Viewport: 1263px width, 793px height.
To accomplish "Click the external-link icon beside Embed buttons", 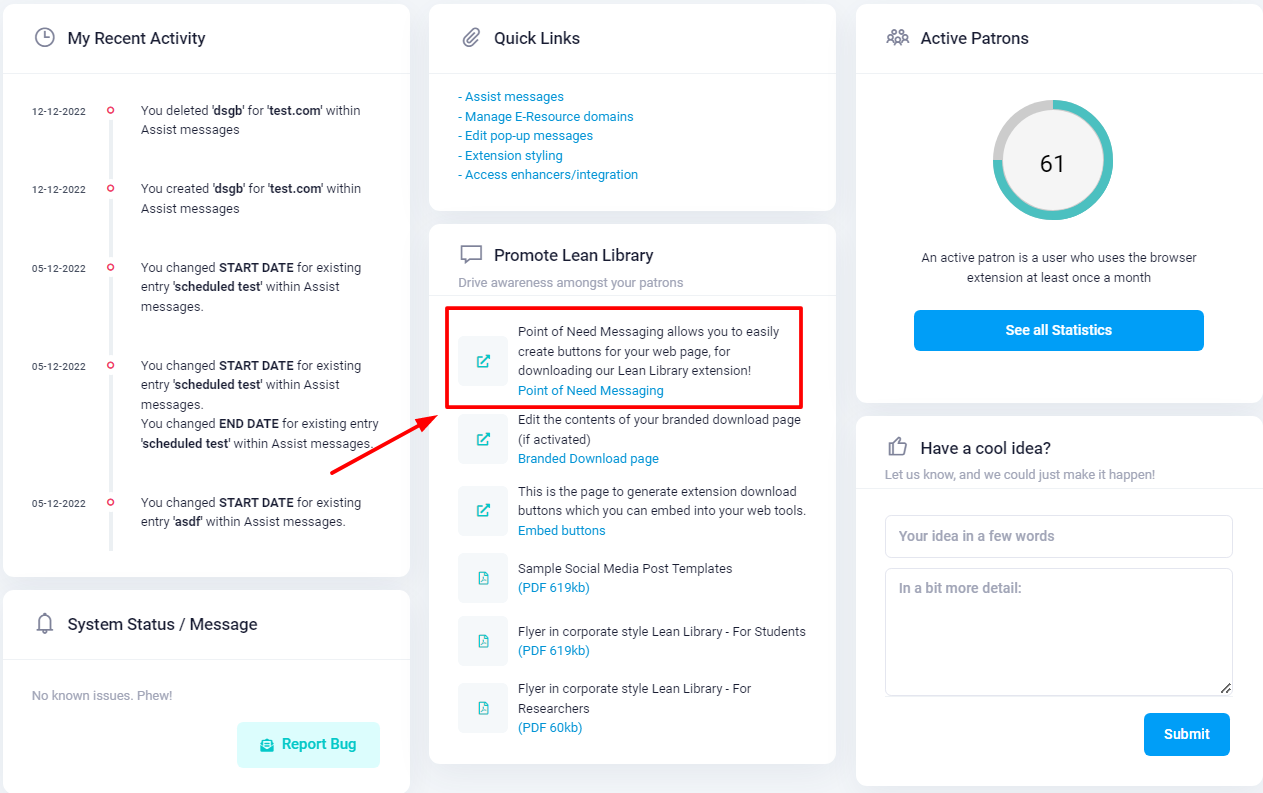I will (483, 510).
